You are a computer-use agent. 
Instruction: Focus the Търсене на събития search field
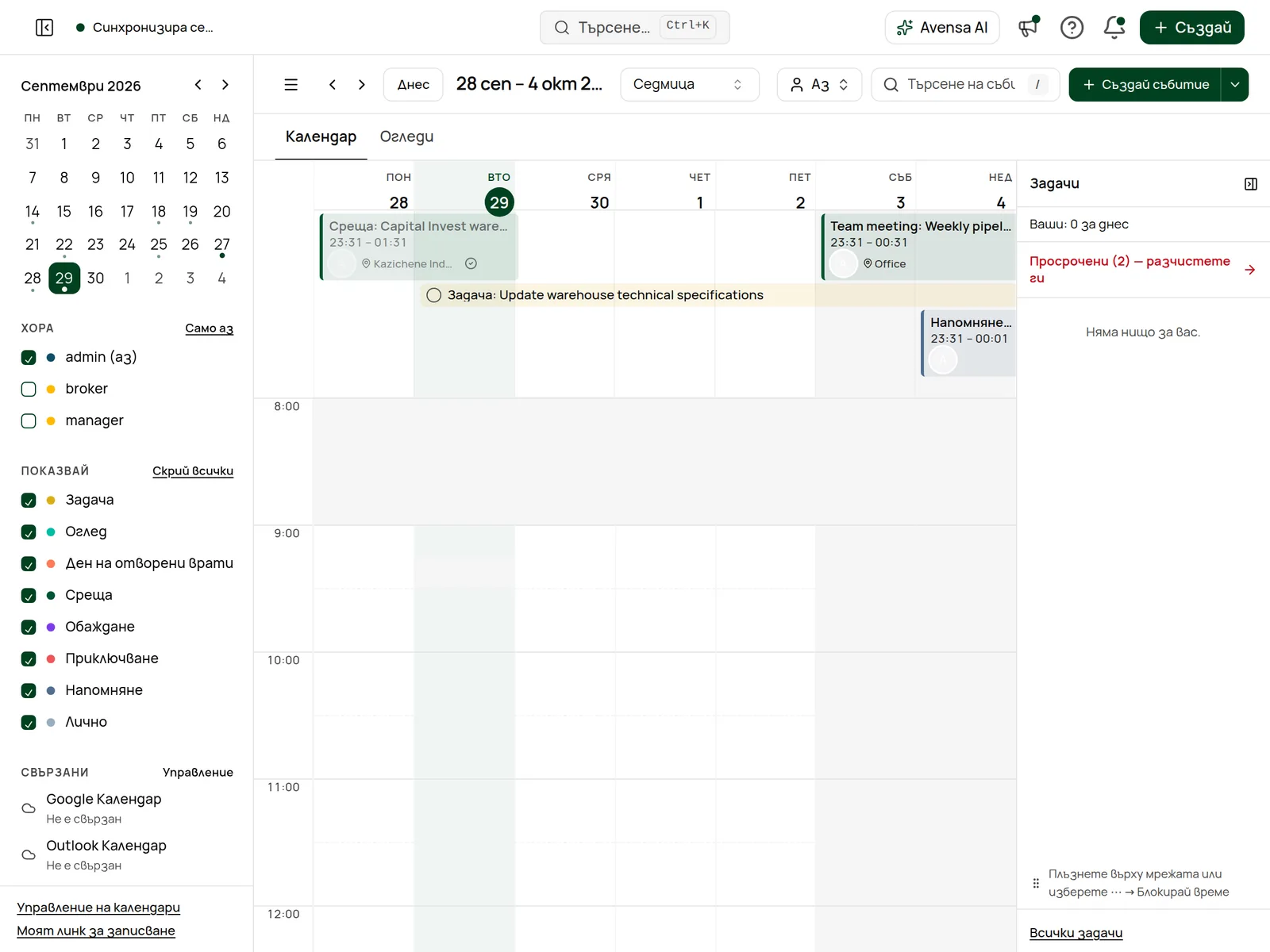coord(965,84)
